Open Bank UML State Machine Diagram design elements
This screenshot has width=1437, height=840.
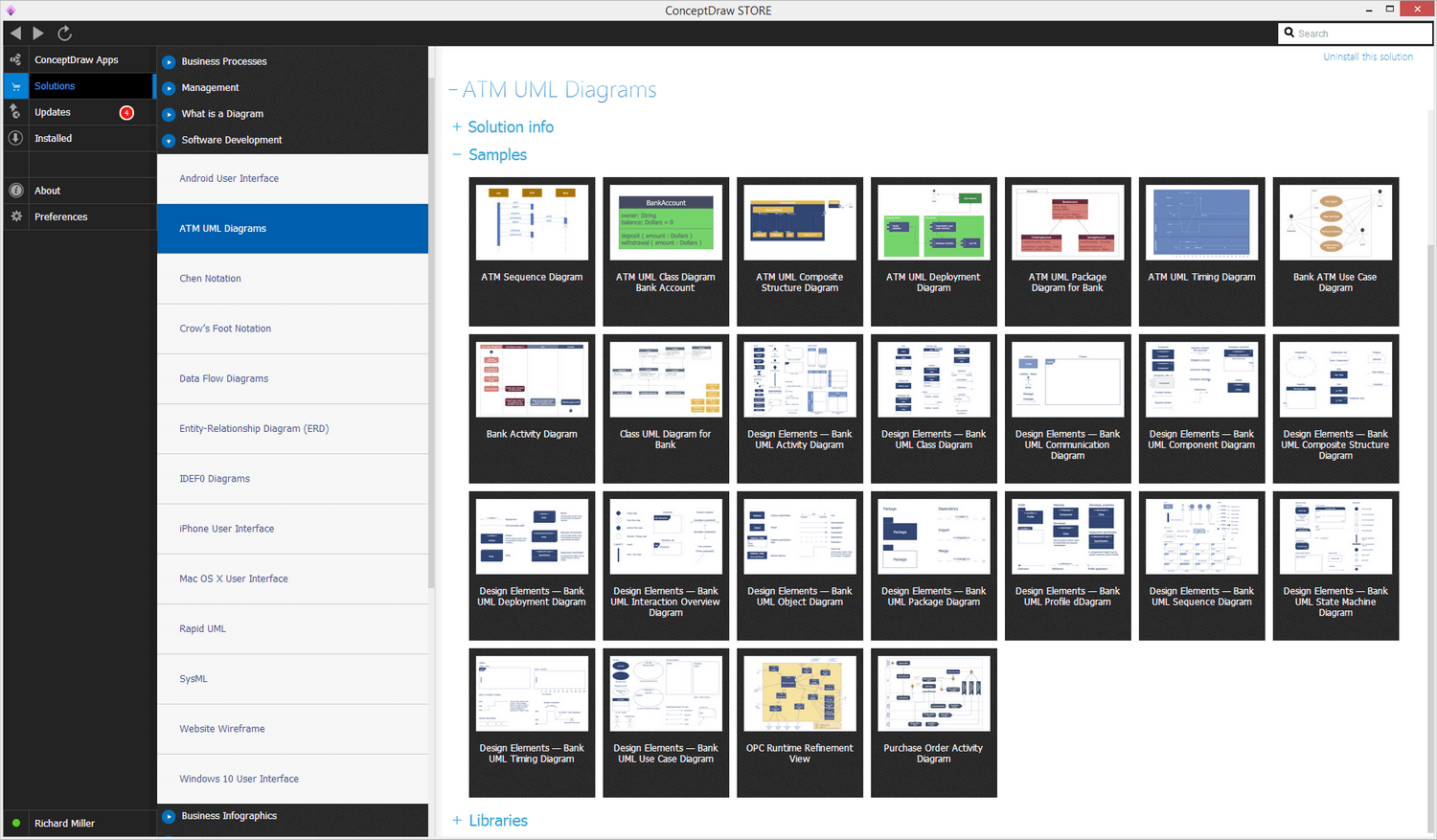[x=1336, y=566]
